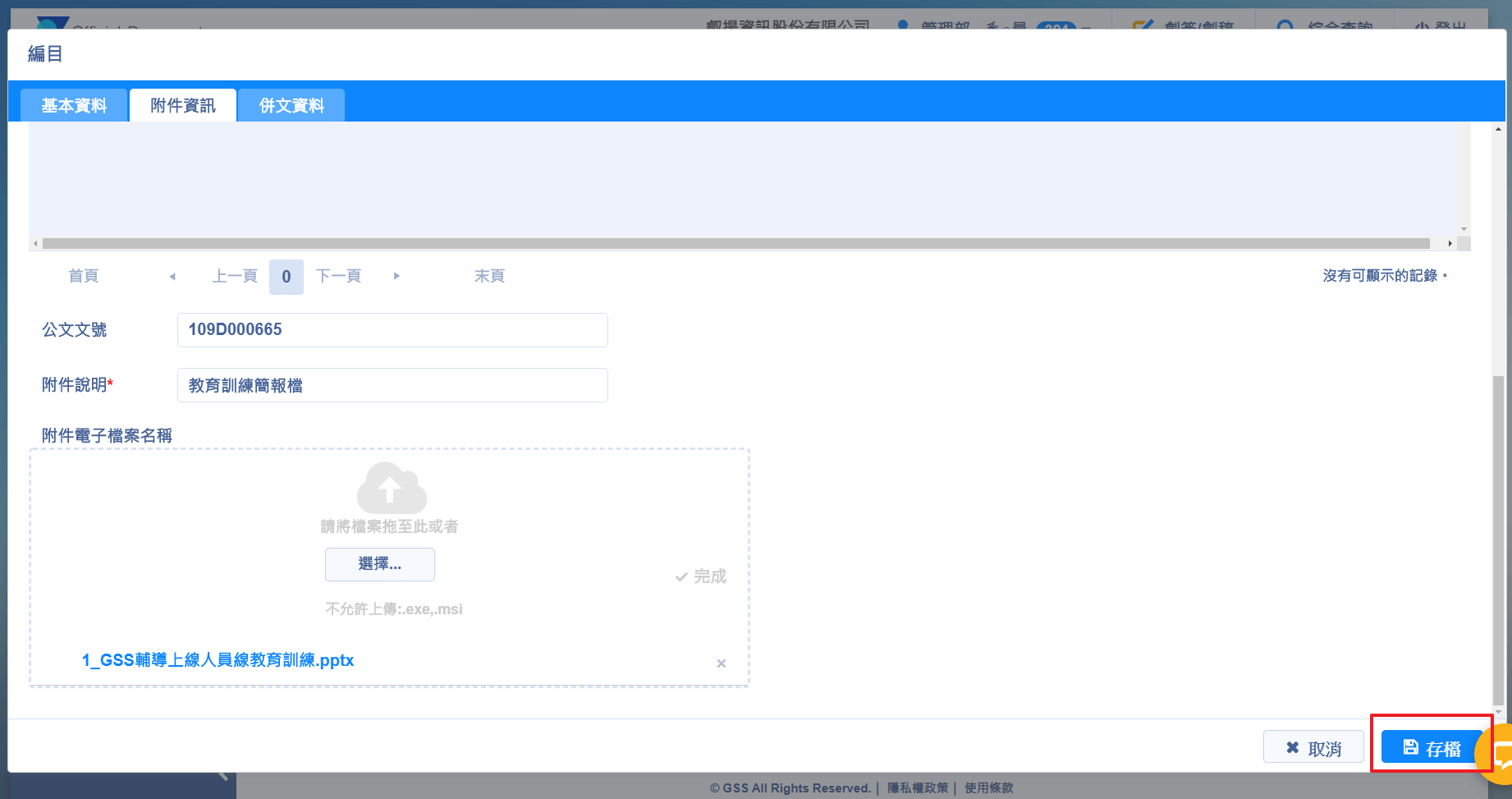1512x799 pixels.
Task: Focus the 附件說明 text field
Action: tap(392, 385)
